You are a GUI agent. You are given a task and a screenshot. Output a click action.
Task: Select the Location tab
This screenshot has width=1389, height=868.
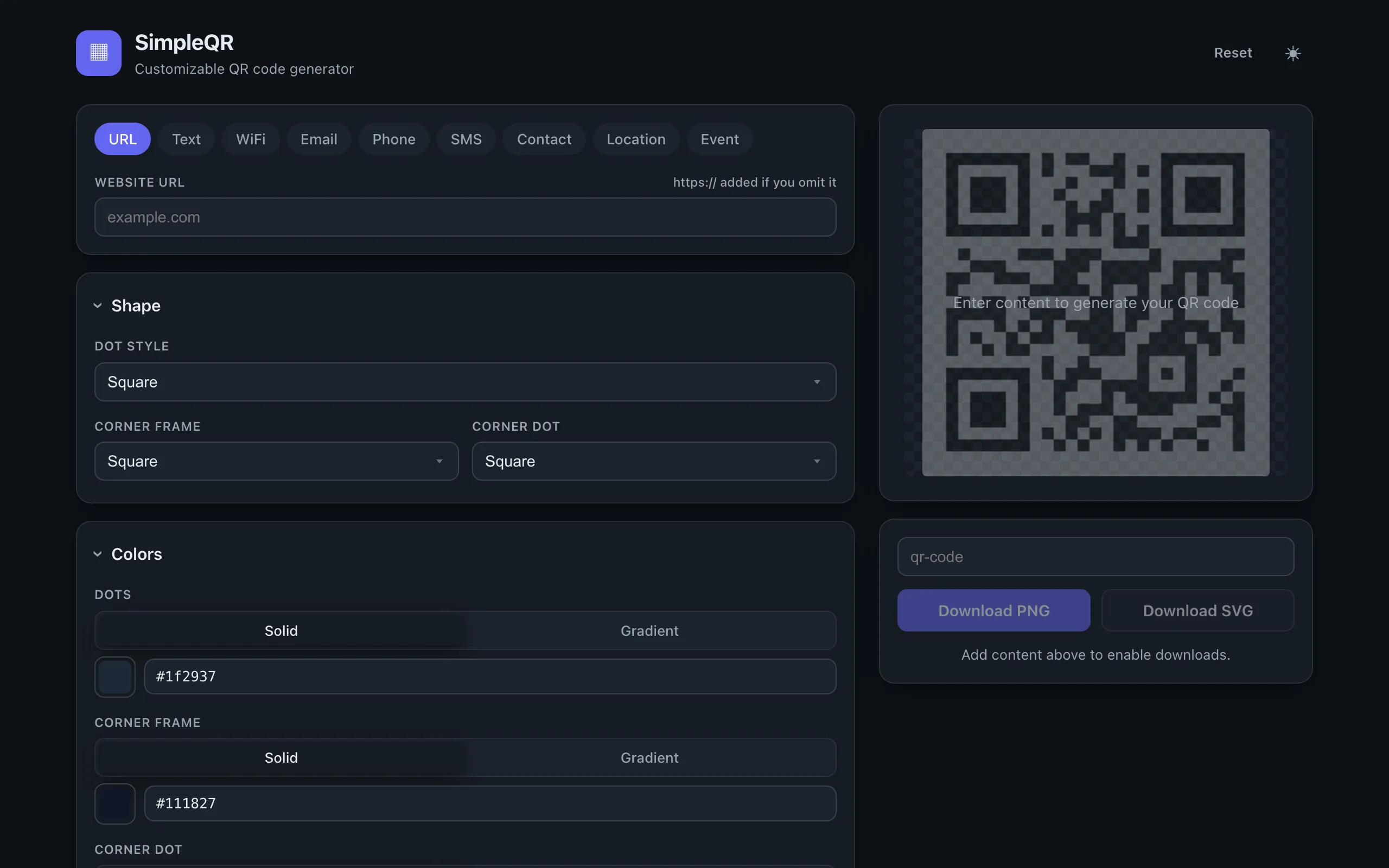pyautogui.click(x=636, y=139)
